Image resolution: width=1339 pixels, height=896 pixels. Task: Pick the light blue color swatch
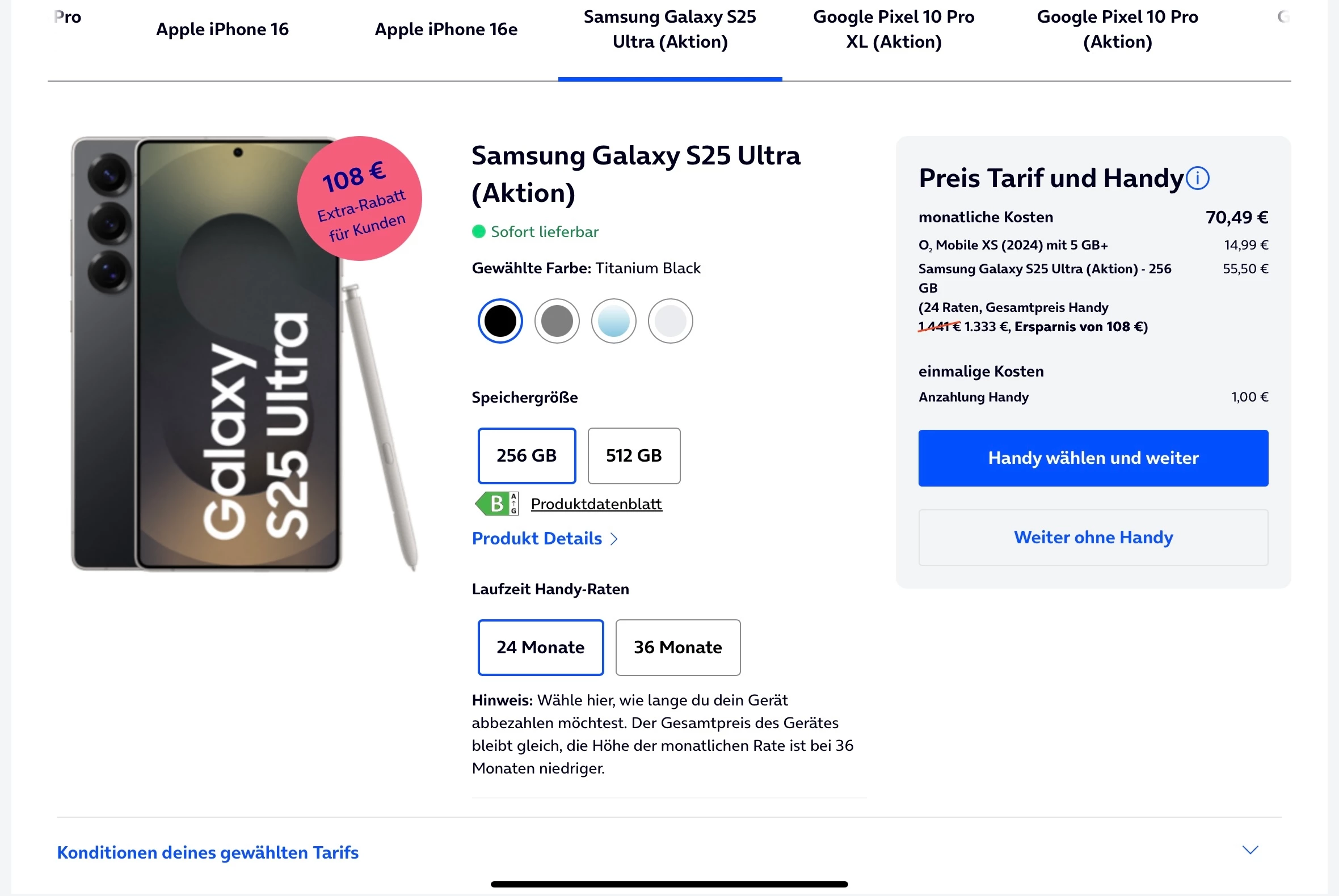point(613,321)
